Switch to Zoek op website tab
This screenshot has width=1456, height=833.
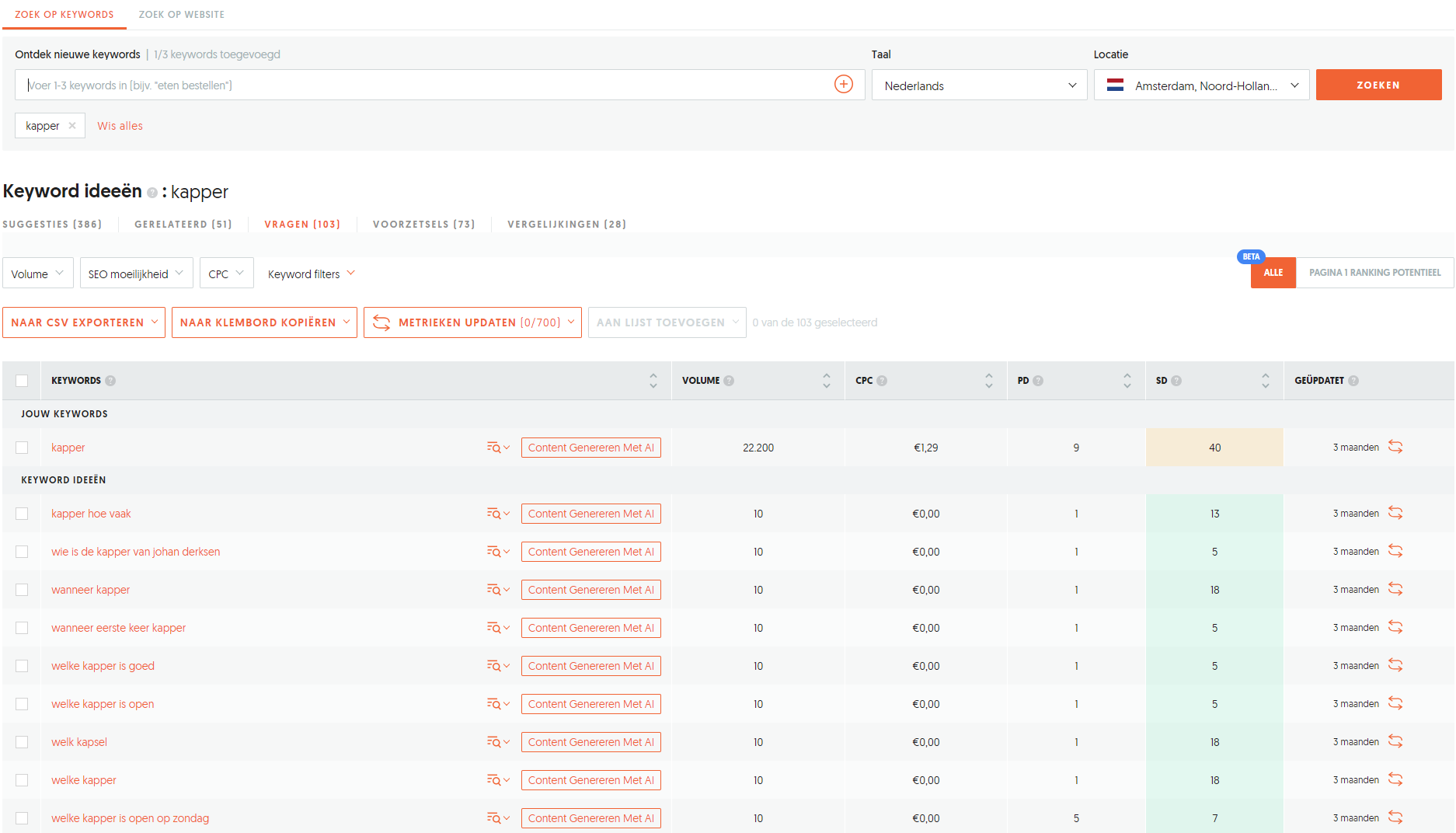[x=181, y=15]
